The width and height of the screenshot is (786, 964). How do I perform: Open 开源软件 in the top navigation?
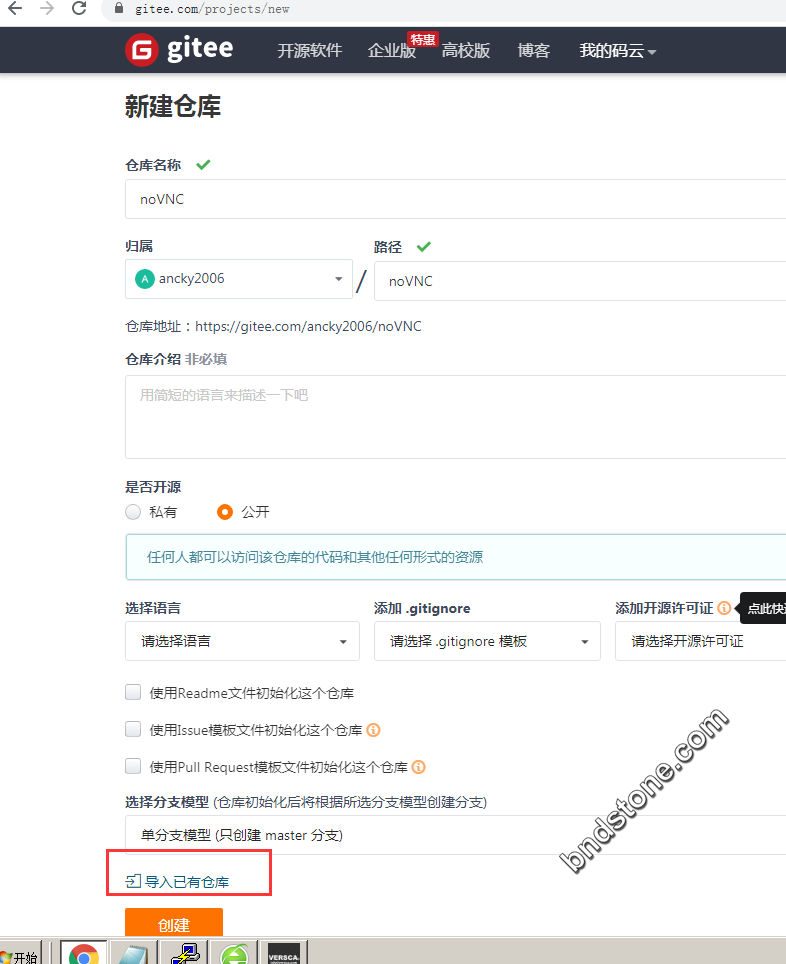click(309, 50)
